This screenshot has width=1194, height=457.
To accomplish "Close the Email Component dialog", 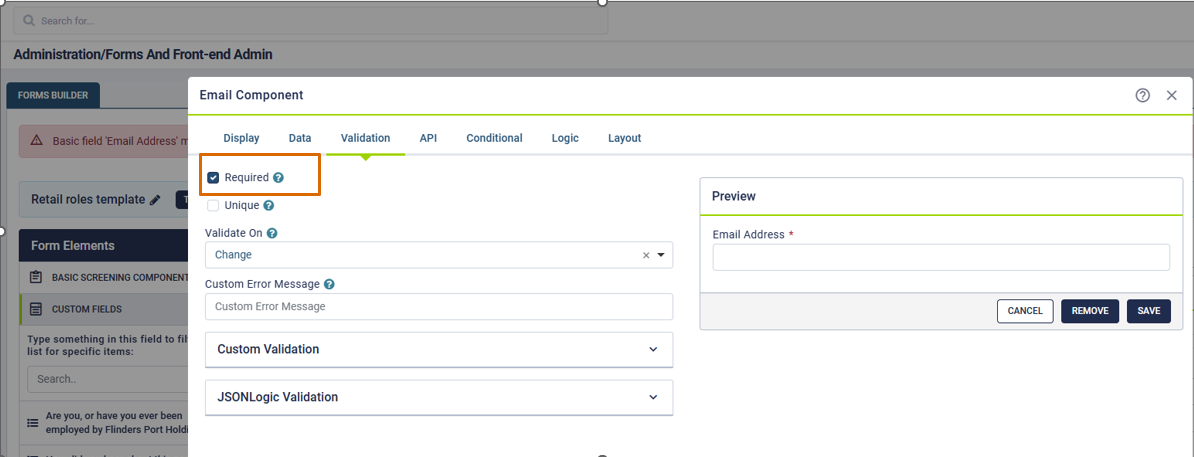I will point(1172,95).
